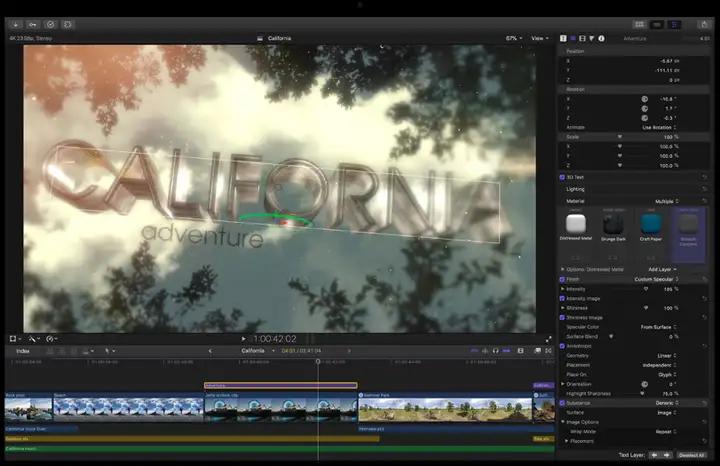This screenshot has width=720, height=466.
Task: Go to next text layer arrow
Action: (x=666, y=455)
